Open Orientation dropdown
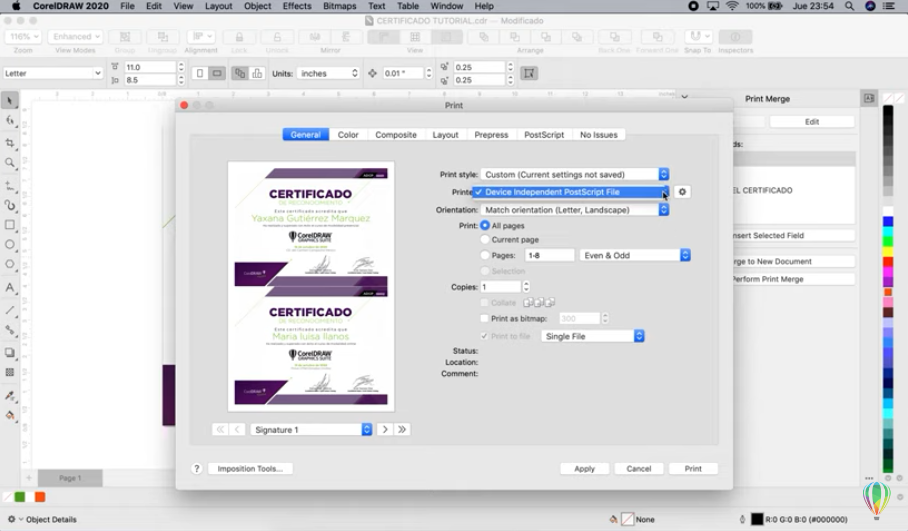908x531 pixels. tap(574, 210)
